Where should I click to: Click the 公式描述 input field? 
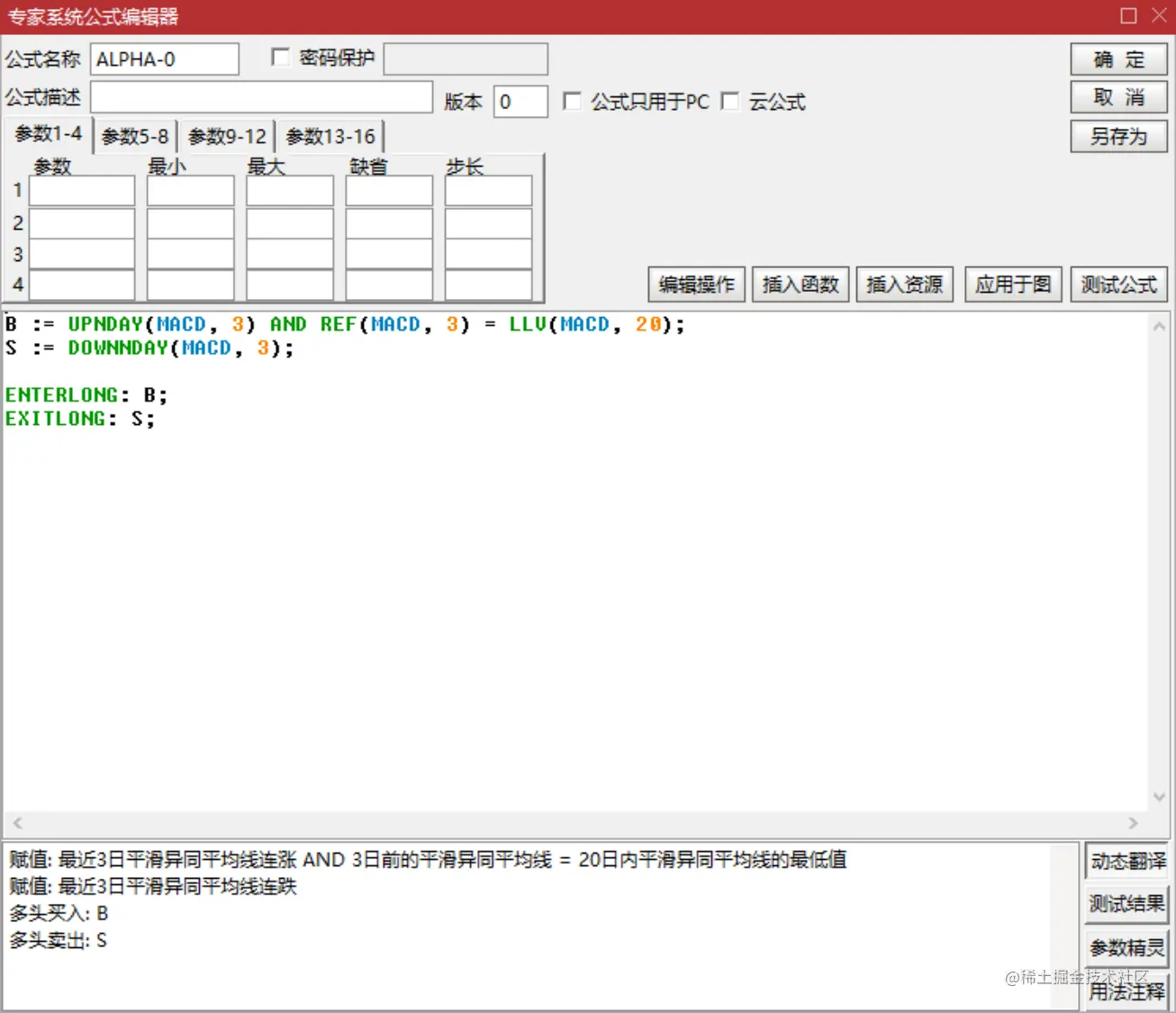pos(262,97)
